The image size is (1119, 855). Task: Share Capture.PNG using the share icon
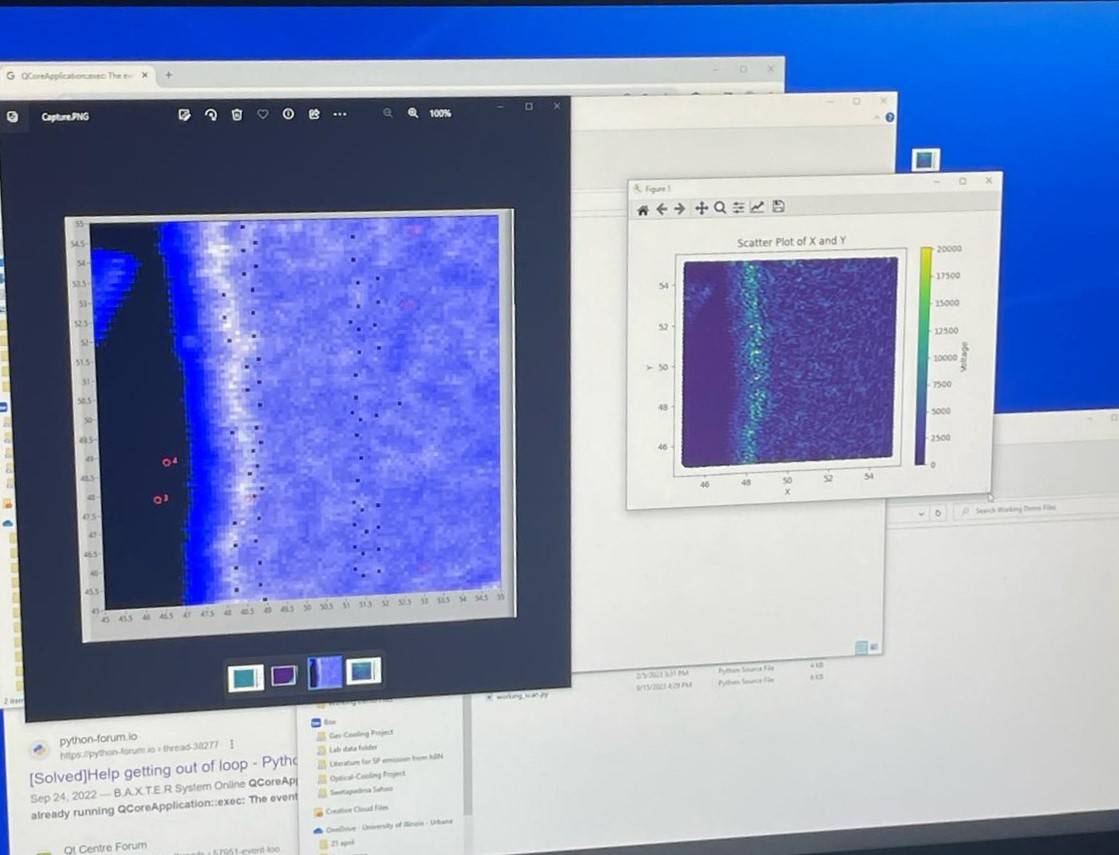[x=314, y=114]
